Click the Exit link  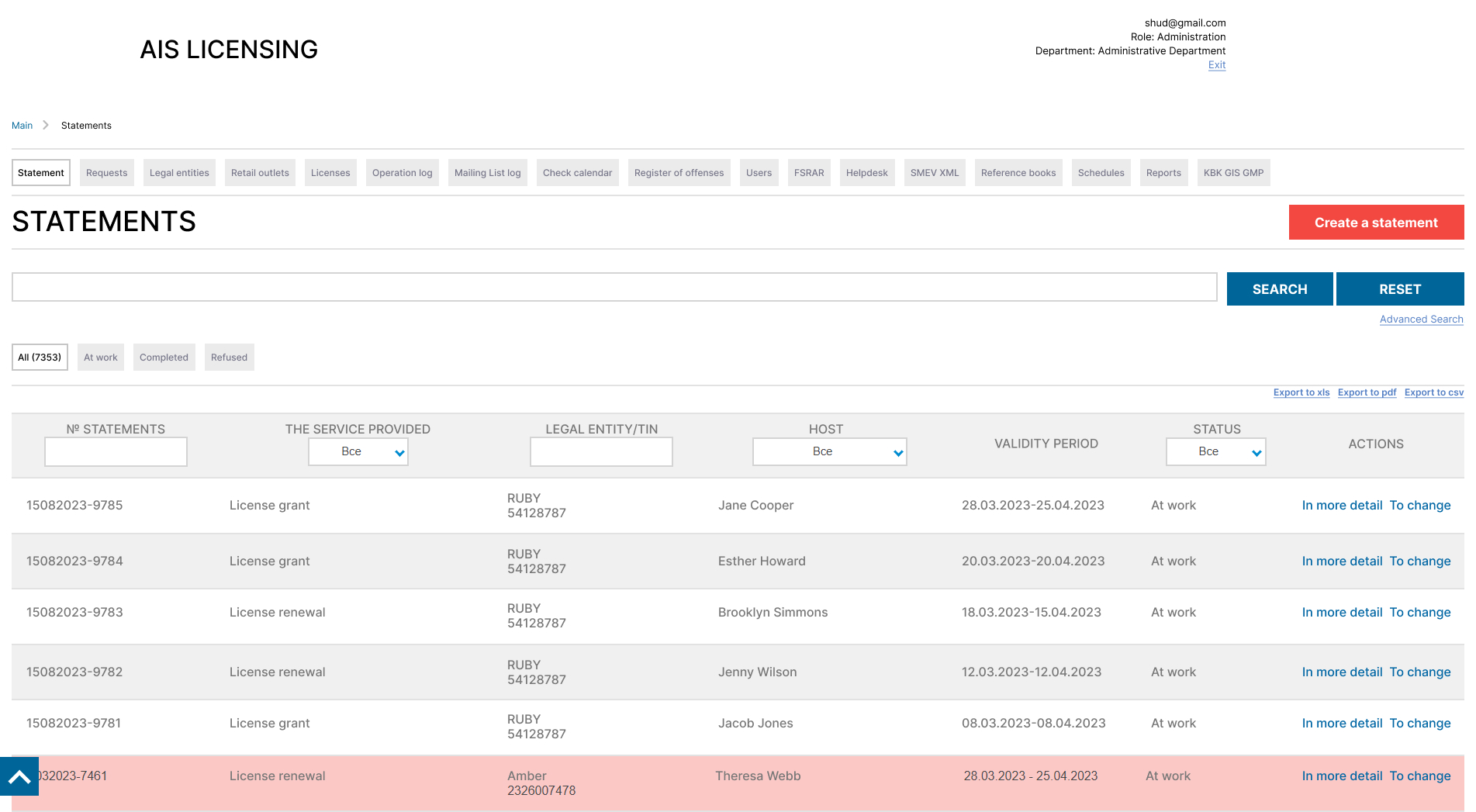(x=1217, y=65)
